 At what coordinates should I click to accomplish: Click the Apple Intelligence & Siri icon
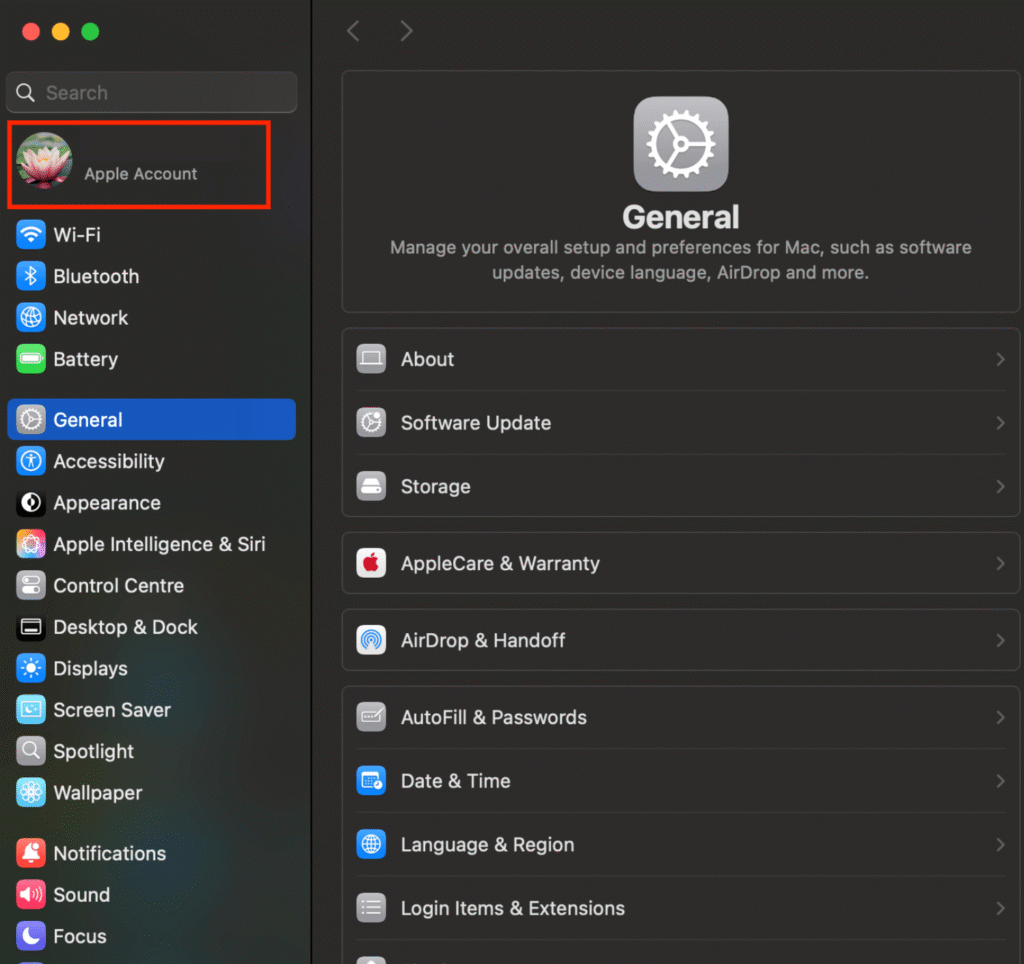pyautogui.click(x=31, y=544)
